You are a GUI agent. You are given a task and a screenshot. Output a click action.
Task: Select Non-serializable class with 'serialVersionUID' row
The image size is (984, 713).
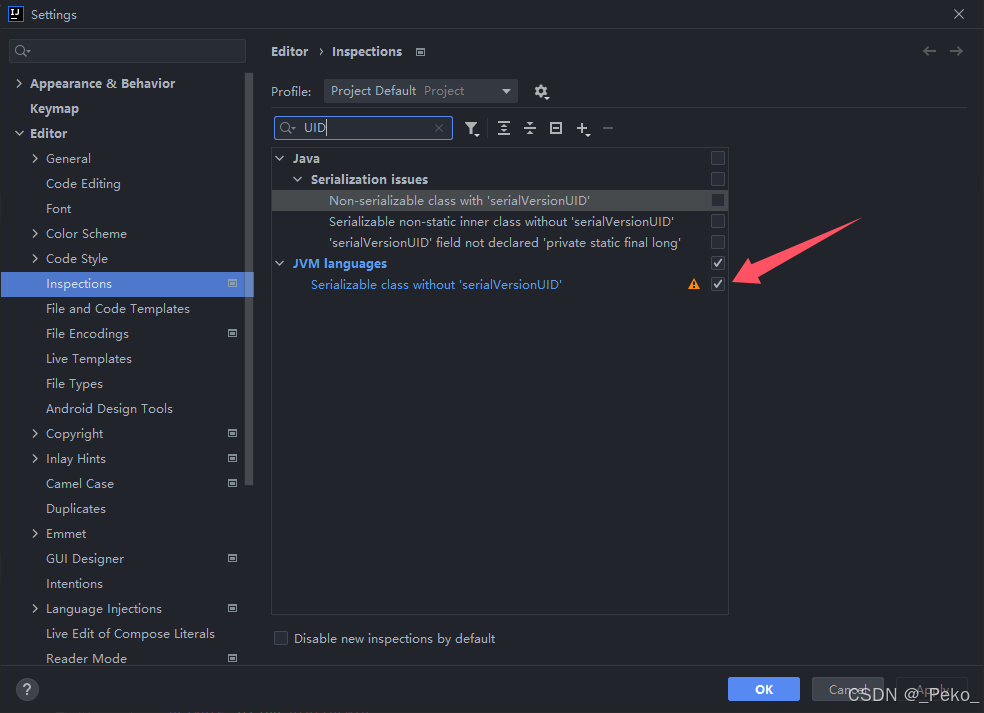[500, 200]
